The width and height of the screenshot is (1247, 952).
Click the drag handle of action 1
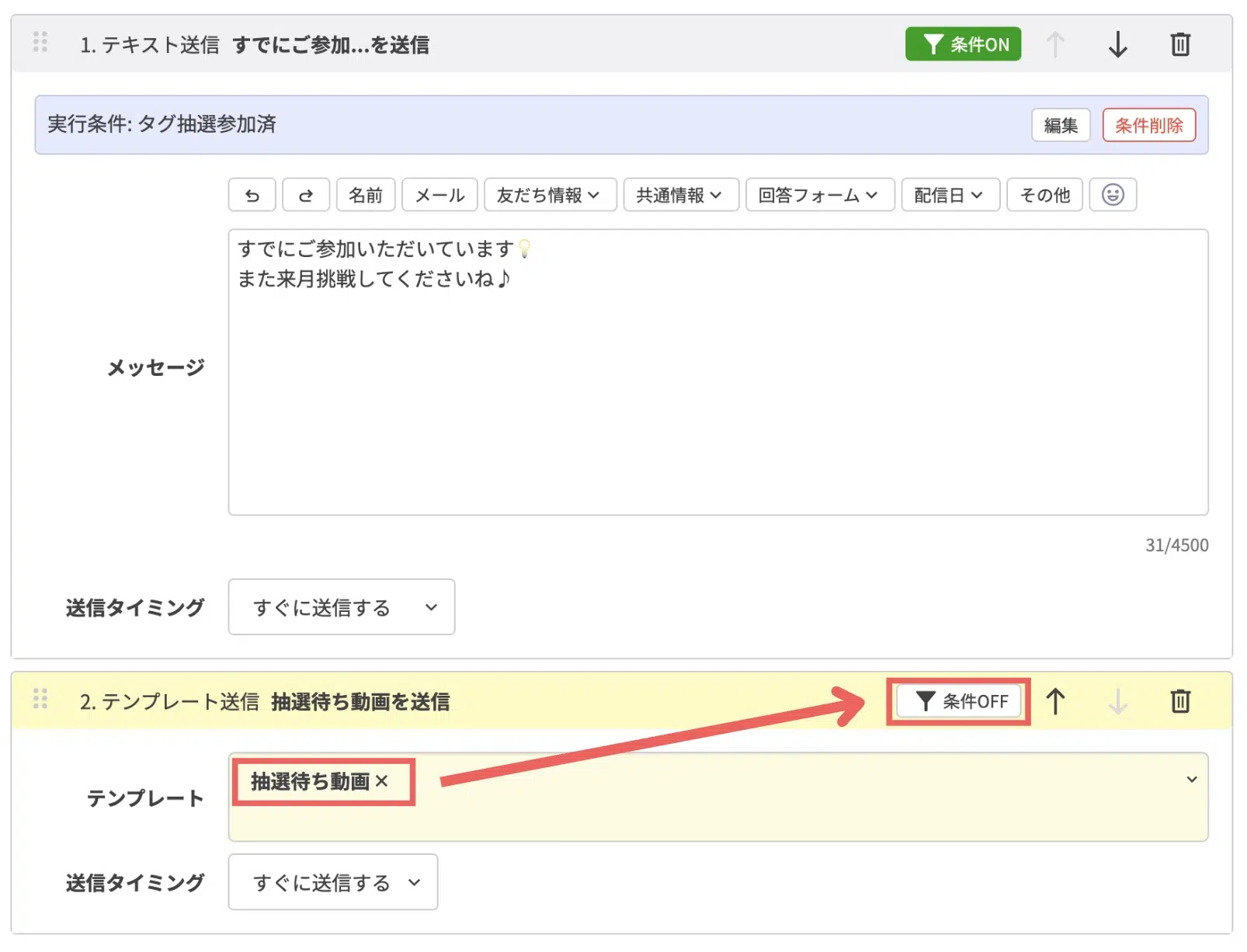40,42
